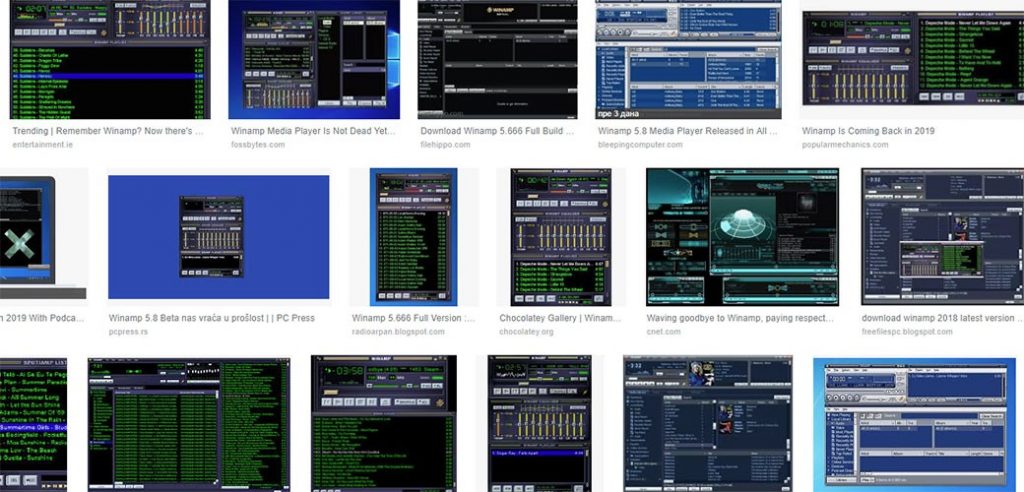Screen dimensions: 1024x492
Task: Open the chocolatey.org Winamp thumbnail
Action: coord(561,237)
